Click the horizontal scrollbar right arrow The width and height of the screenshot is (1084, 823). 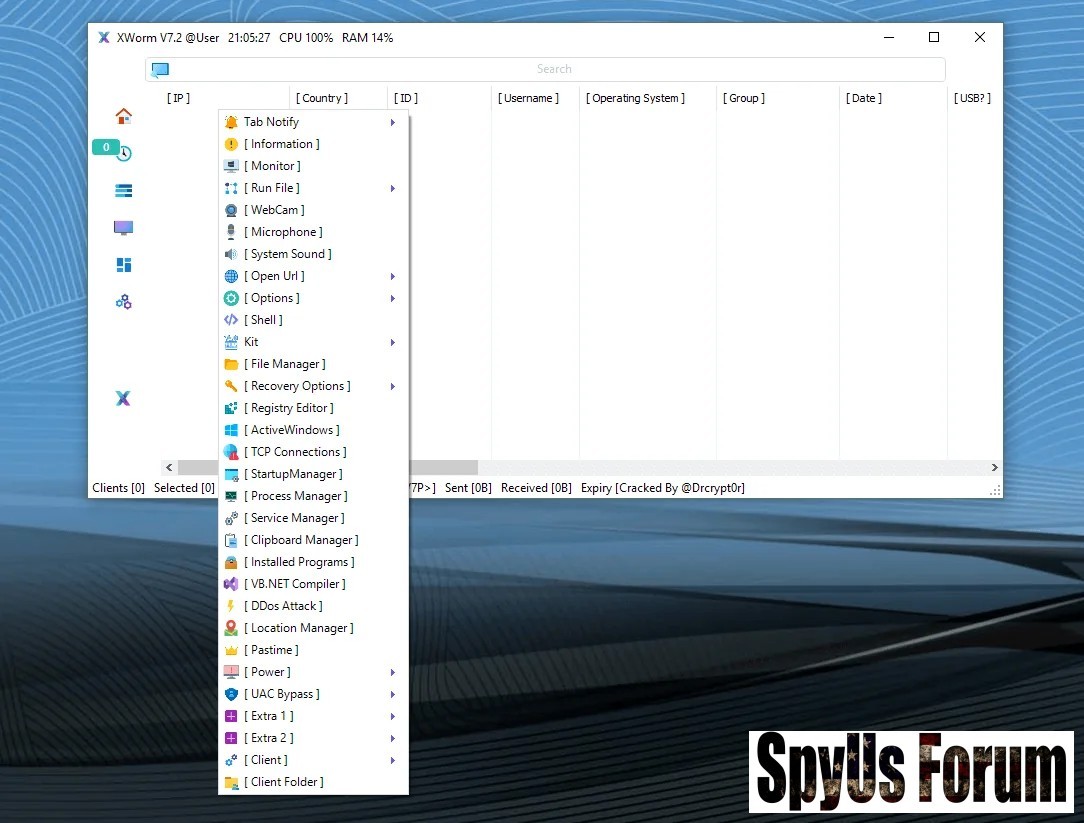pos(994,467)
